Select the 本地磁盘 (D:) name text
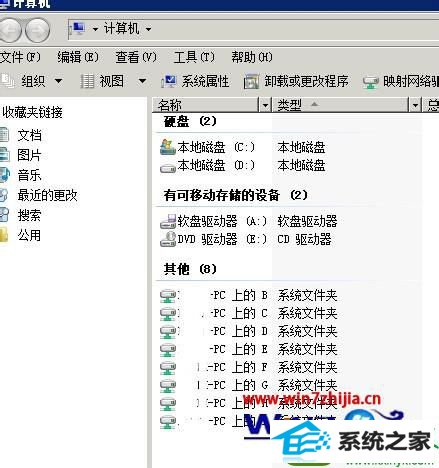The image size is (439, 468). point(216,165)
